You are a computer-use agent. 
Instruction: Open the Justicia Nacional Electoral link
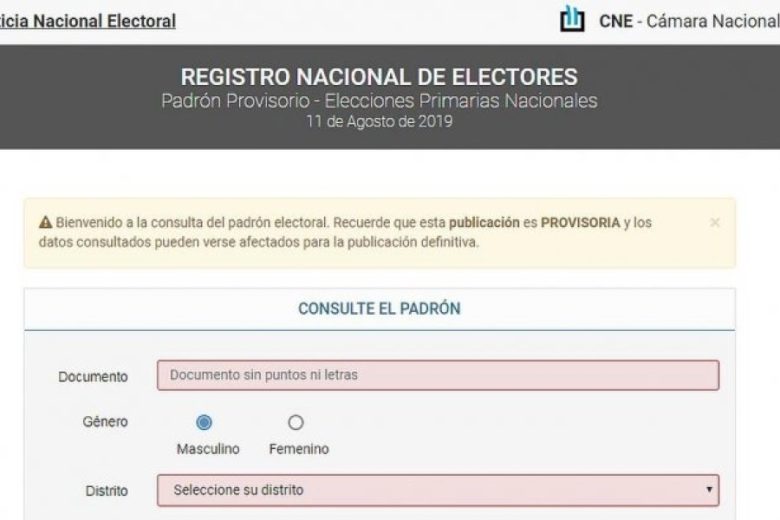tap(88, 21)
